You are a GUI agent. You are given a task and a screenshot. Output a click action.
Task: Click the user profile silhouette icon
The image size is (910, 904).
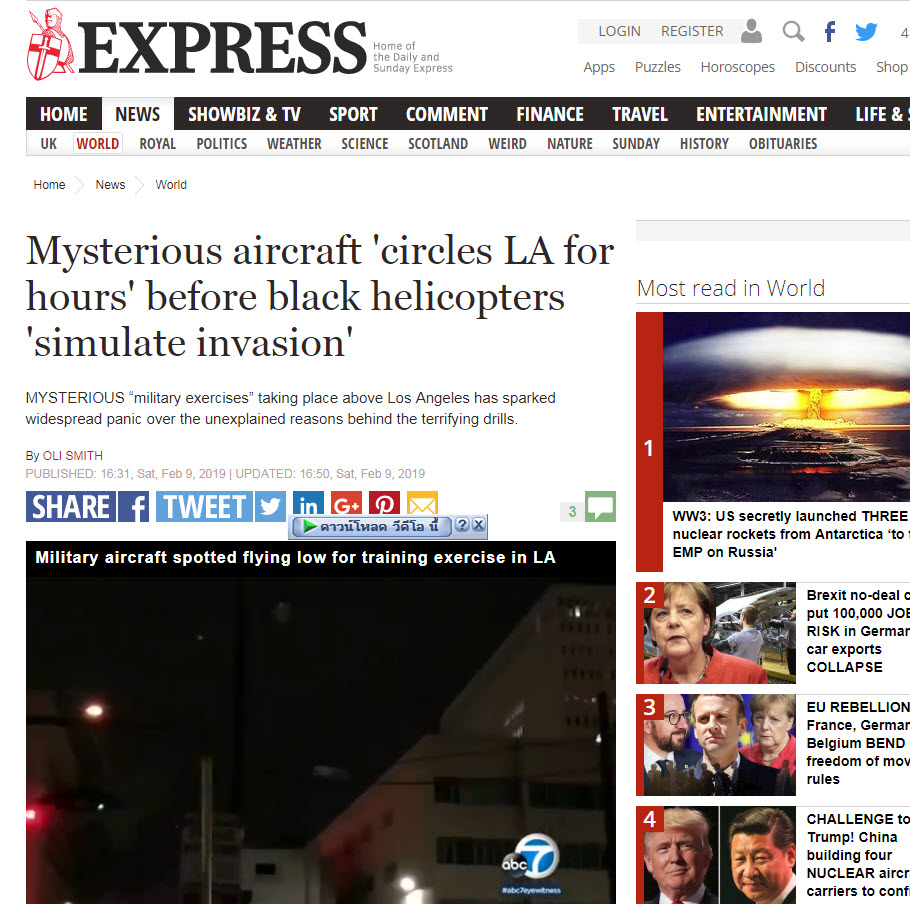tap(751, 31)
